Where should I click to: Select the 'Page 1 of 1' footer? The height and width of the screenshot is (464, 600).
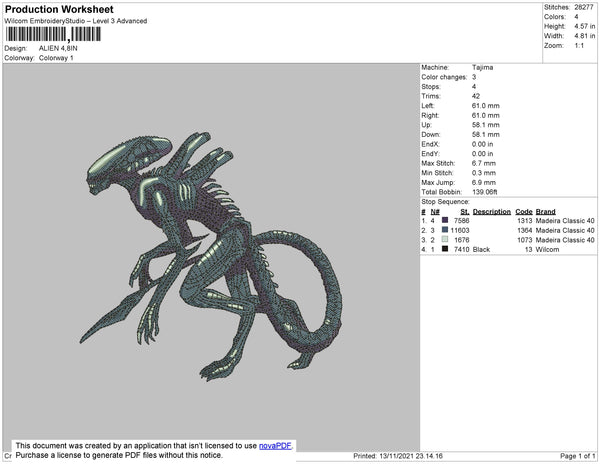(577, 456)
